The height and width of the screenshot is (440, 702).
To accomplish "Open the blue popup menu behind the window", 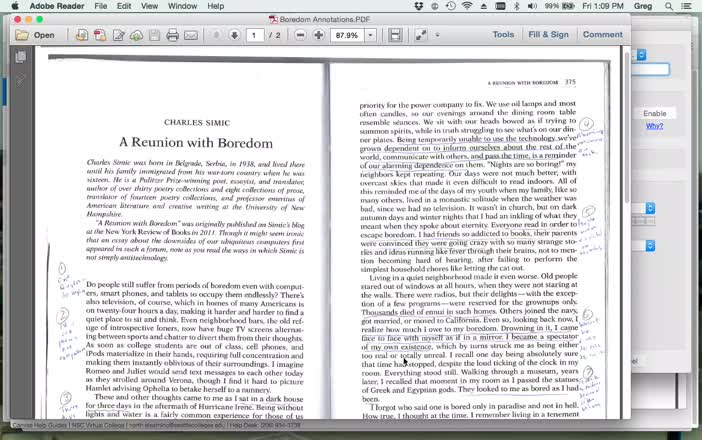I will (x=641, y=55).
